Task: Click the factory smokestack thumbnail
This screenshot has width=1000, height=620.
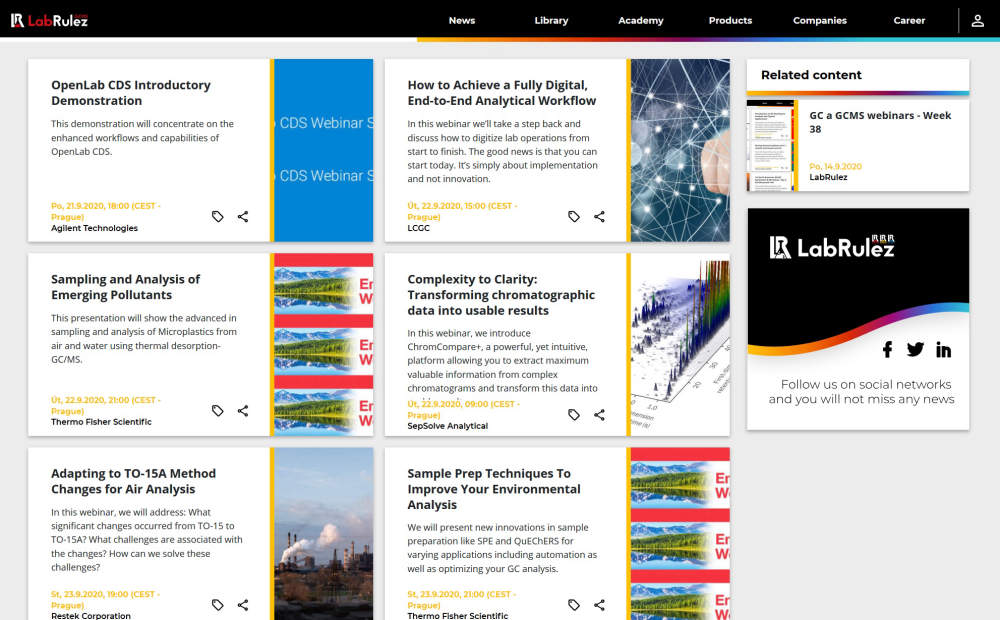Action: point(323,533)
